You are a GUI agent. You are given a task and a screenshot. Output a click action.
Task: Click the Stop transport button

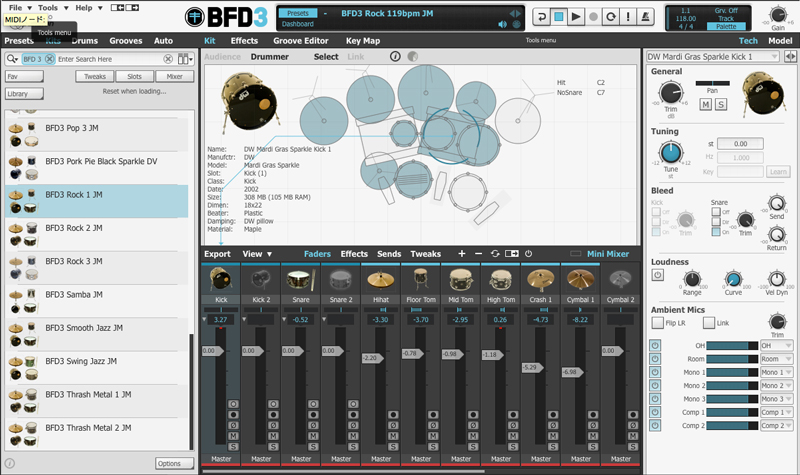559,16
